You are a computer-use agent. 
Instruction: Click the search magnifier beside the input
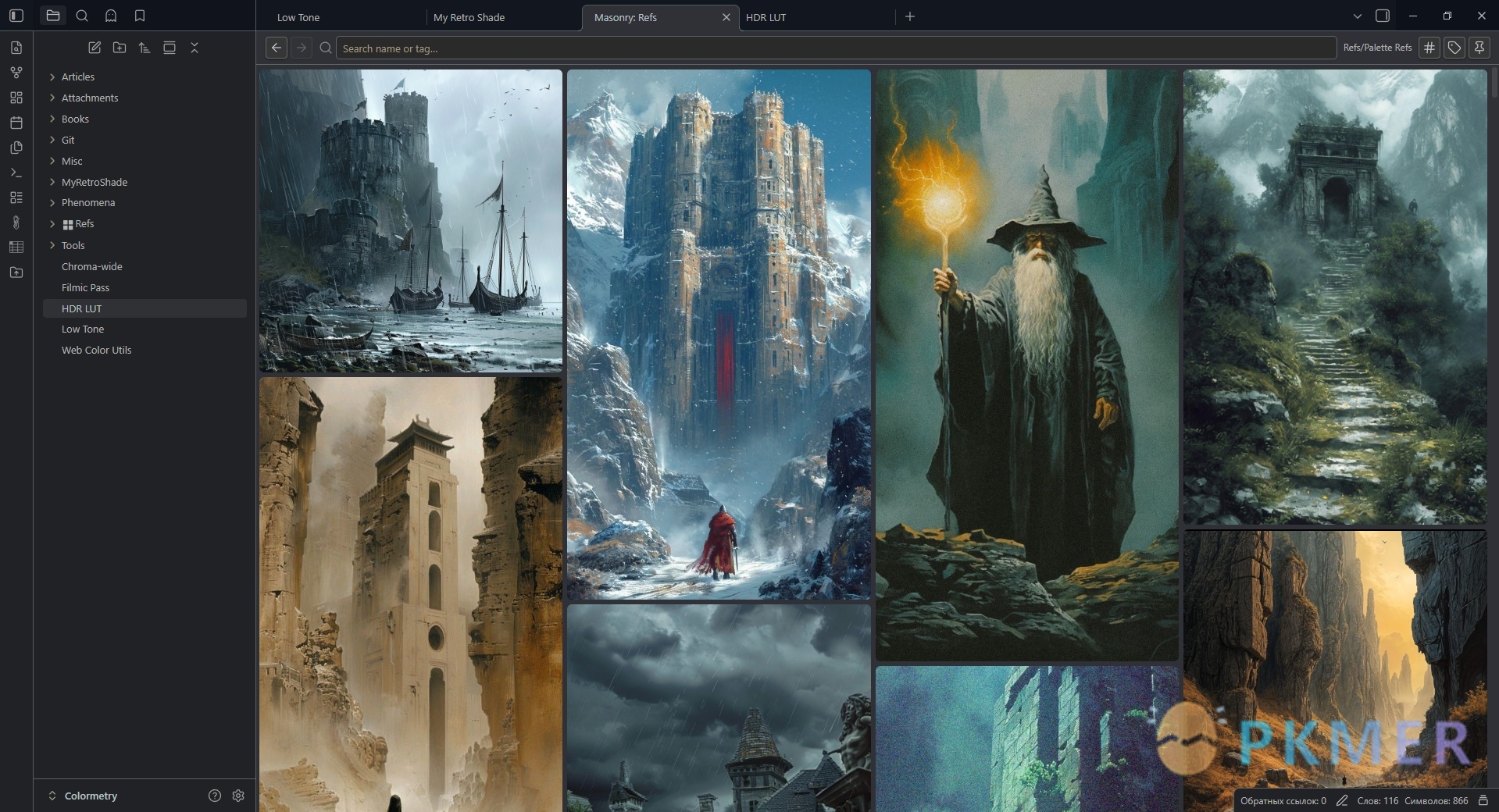coord(326,48)
